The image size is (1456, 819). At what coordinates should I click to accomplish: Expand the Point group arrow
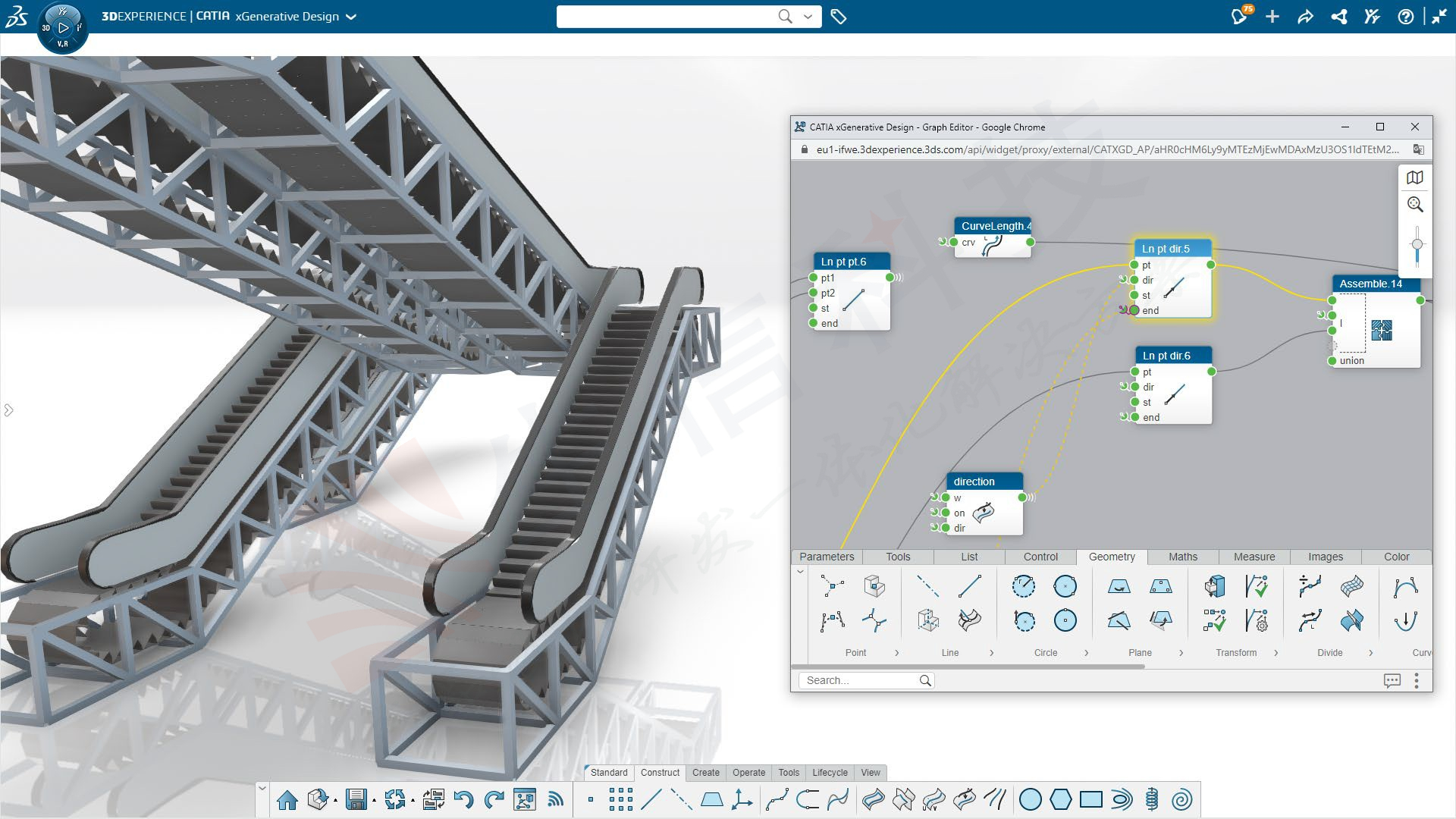(x=897, y=652)
